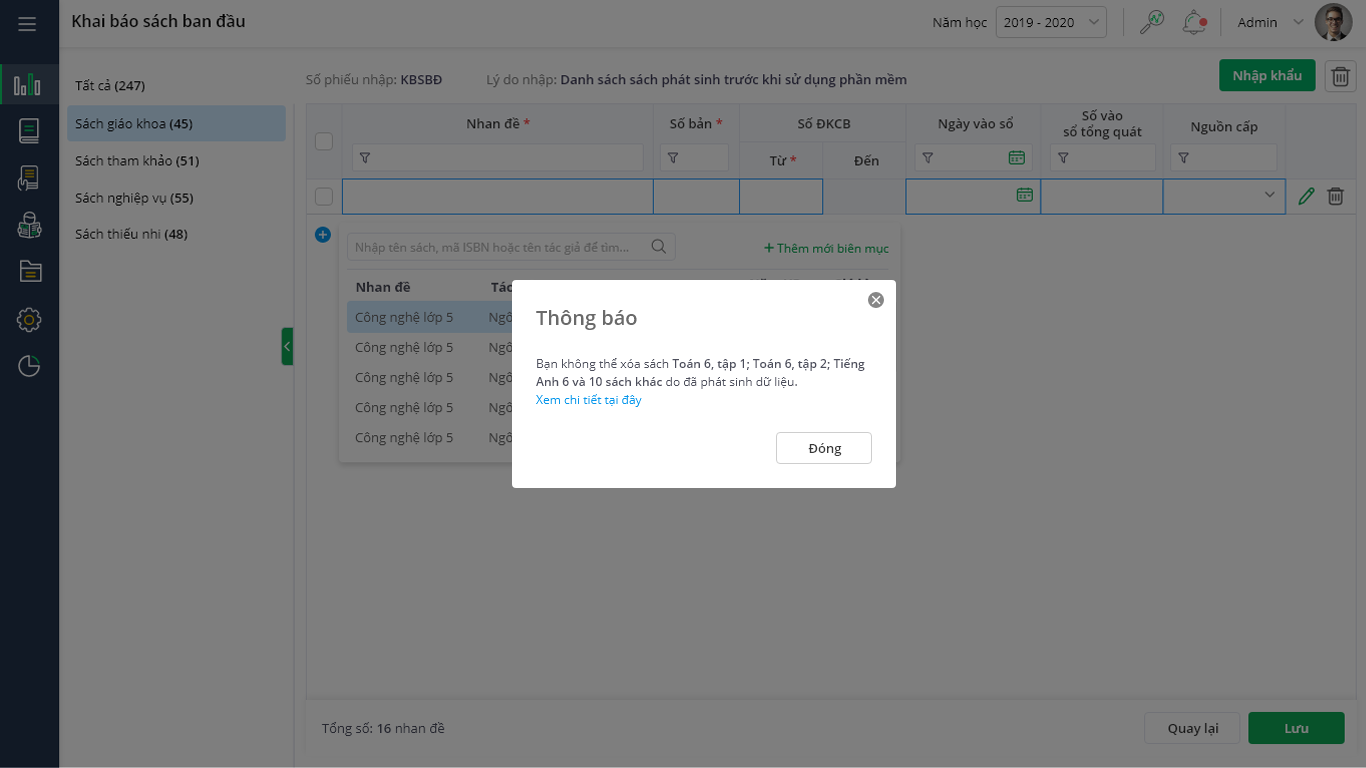Image resolution: width=1366 pixels, height=768 pixels.
Task: Click the green pencil edit row icon
Action: [1306, 196]
